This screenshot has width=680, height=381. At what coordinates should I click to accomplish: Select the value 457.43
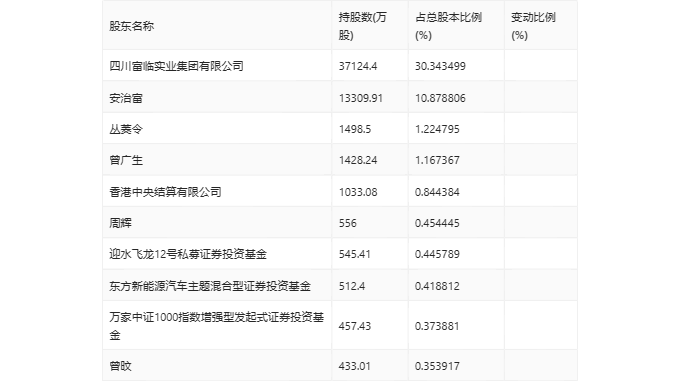coord(355,326)
